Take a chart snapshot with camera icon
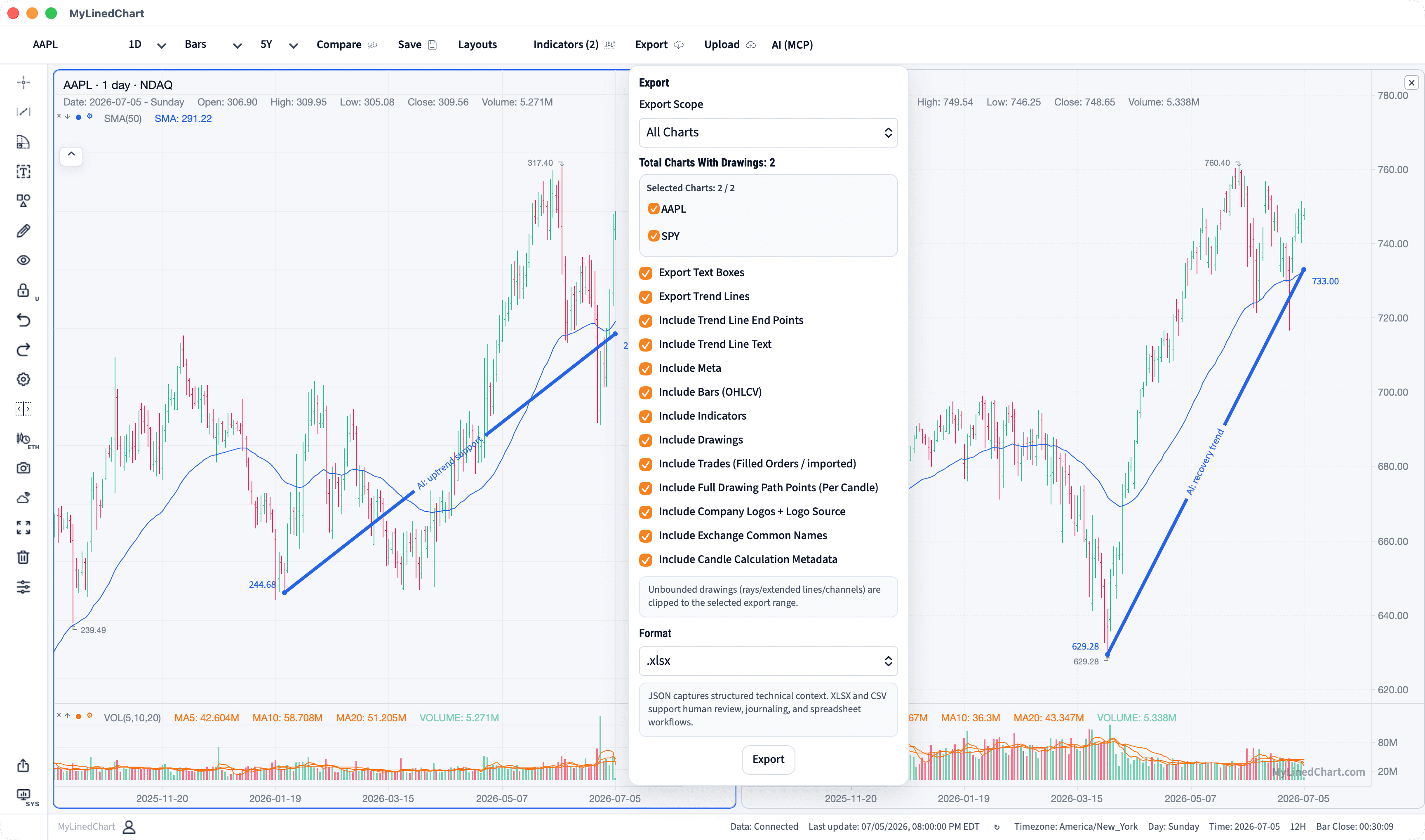The height and width of the screenshot is (840, 1425). click(x=23, y=468)
